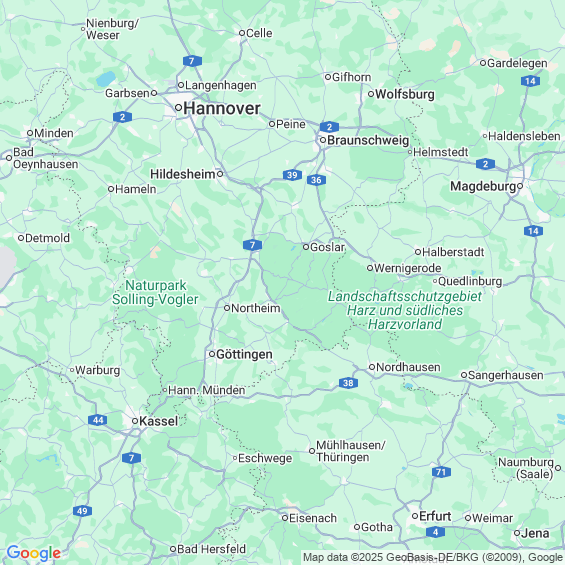
Task: Click the A44 highway shield near Kassel
Action: pyautogui.click(x=98, y=420)
